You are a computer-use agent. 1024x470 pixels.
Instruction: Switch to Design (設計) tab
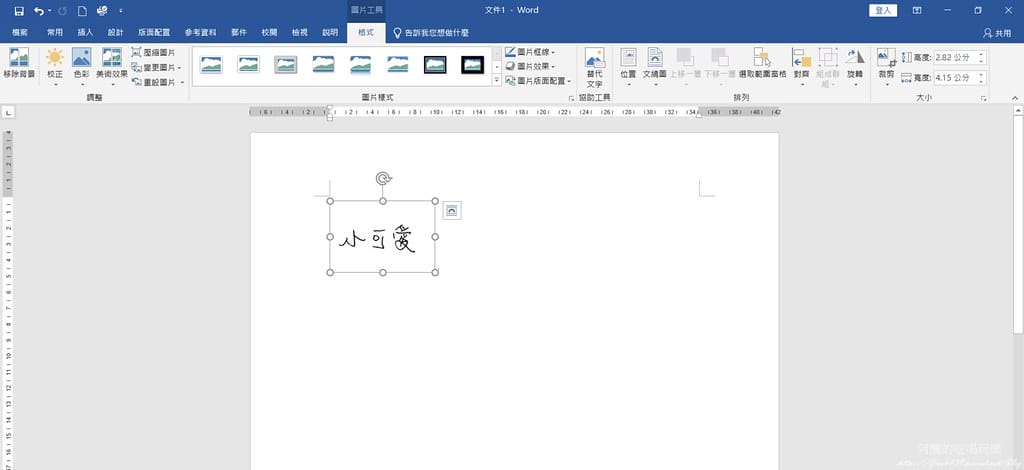tap(116, 33)
